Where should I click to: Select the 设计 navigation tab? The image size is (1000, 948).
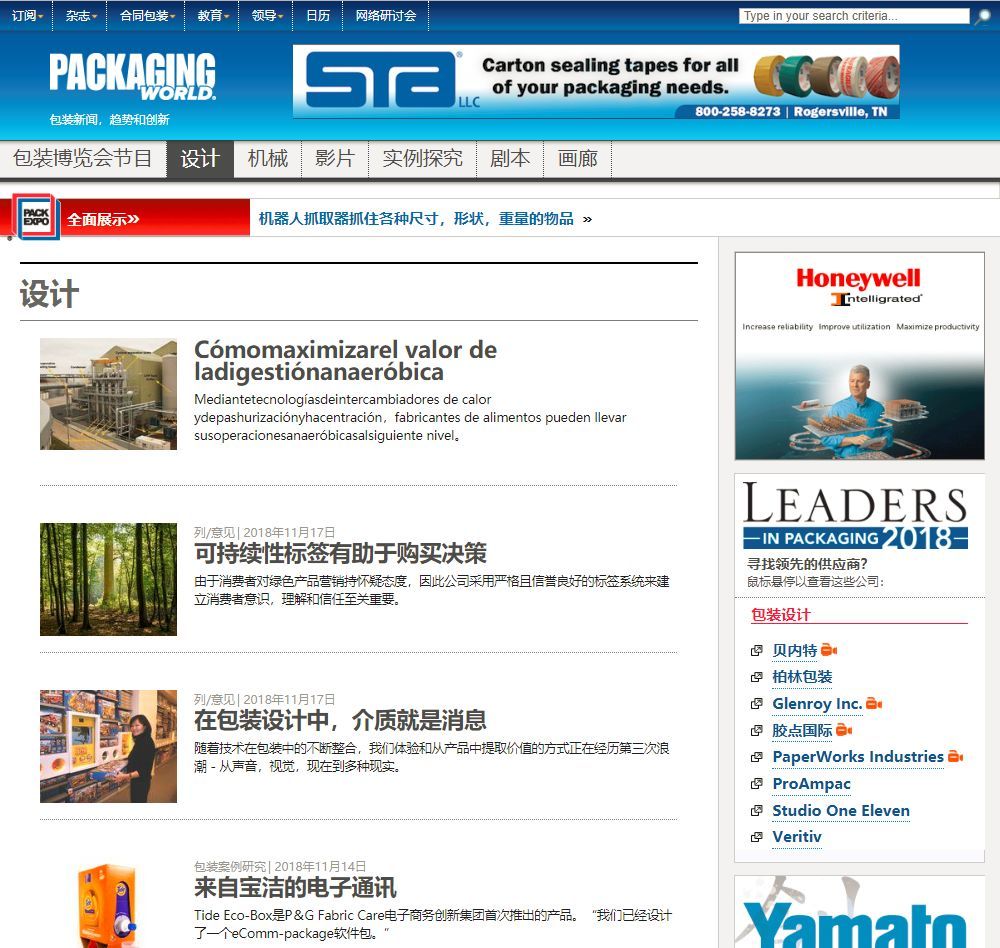(200, 158)
